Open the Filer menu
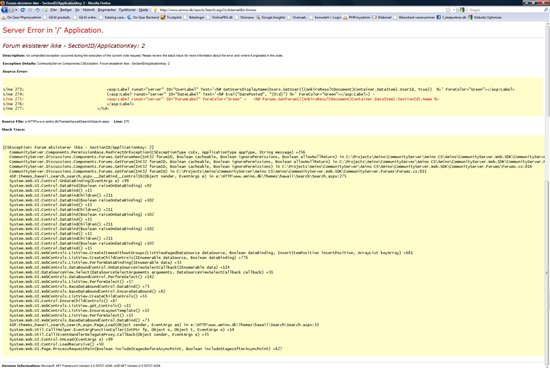Viewport: 550px width, 368px height. point(54,10)
